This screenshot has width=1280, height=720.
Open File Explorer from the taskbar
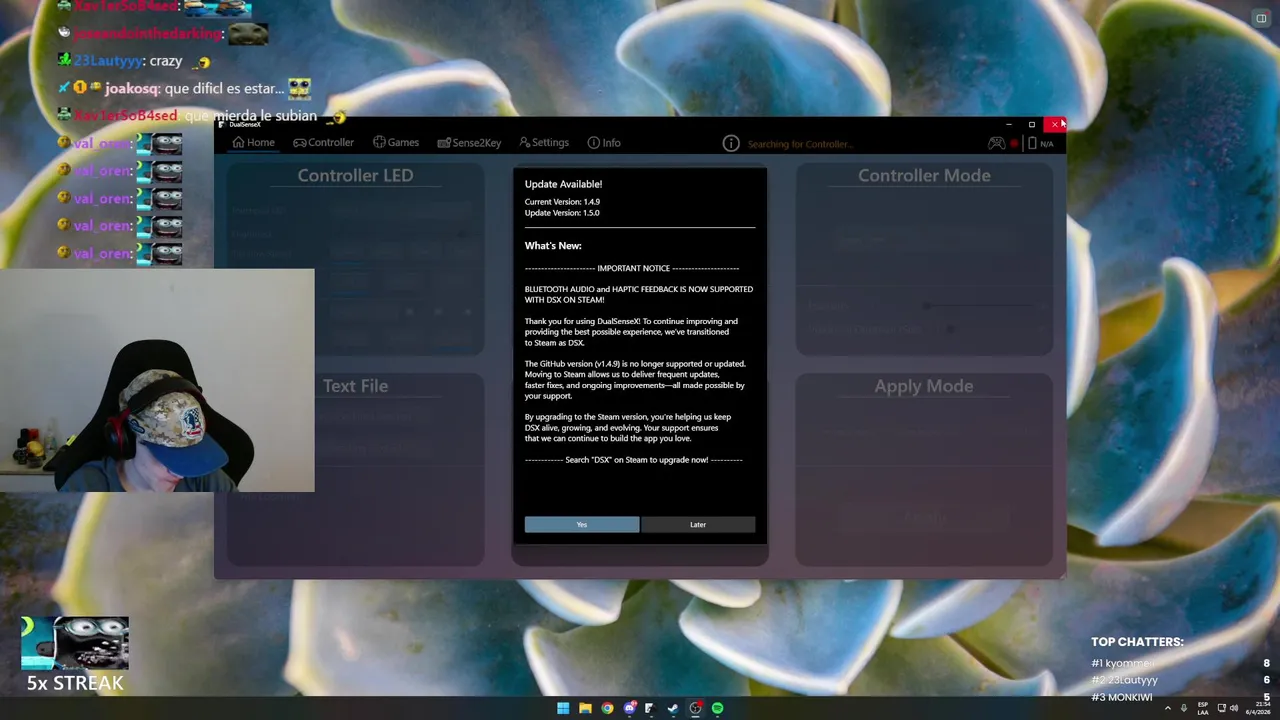[x=585, y=708]
